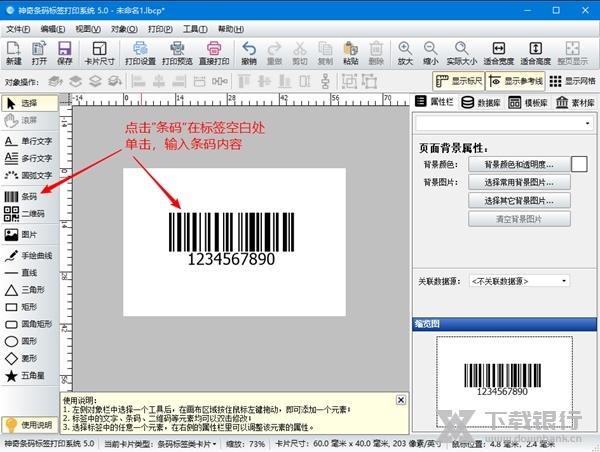Open the 对象 menu dropdown
The image size is (600, 452).
pos(124,29)
